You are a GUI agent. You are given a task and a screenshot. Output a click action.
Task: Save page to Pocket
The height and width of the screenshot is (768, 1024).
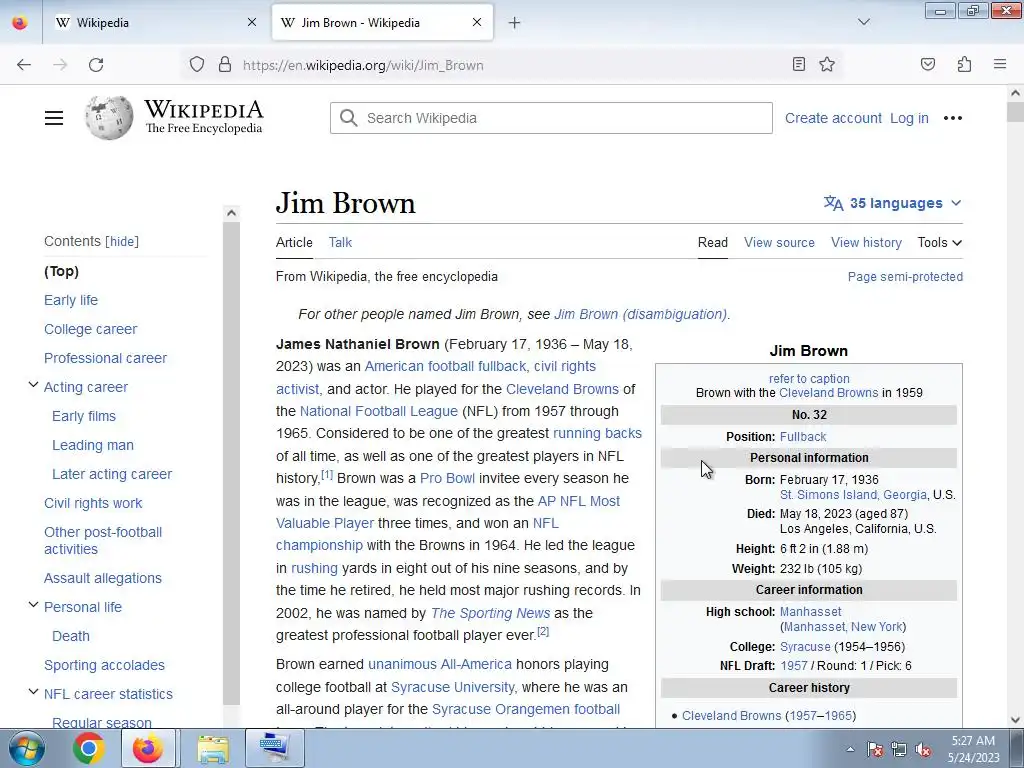(928, 64)
